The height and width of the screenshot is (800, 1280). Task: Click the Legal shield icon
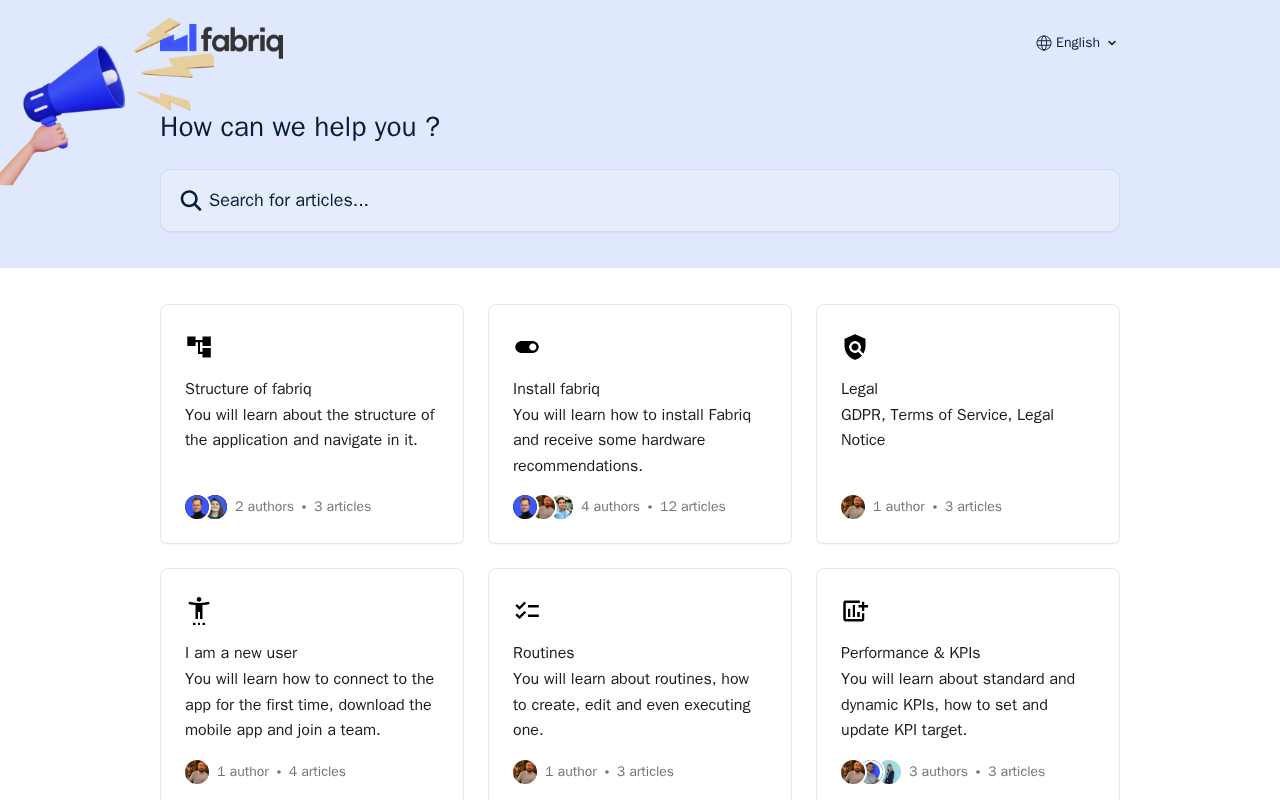tap(855, 347)
